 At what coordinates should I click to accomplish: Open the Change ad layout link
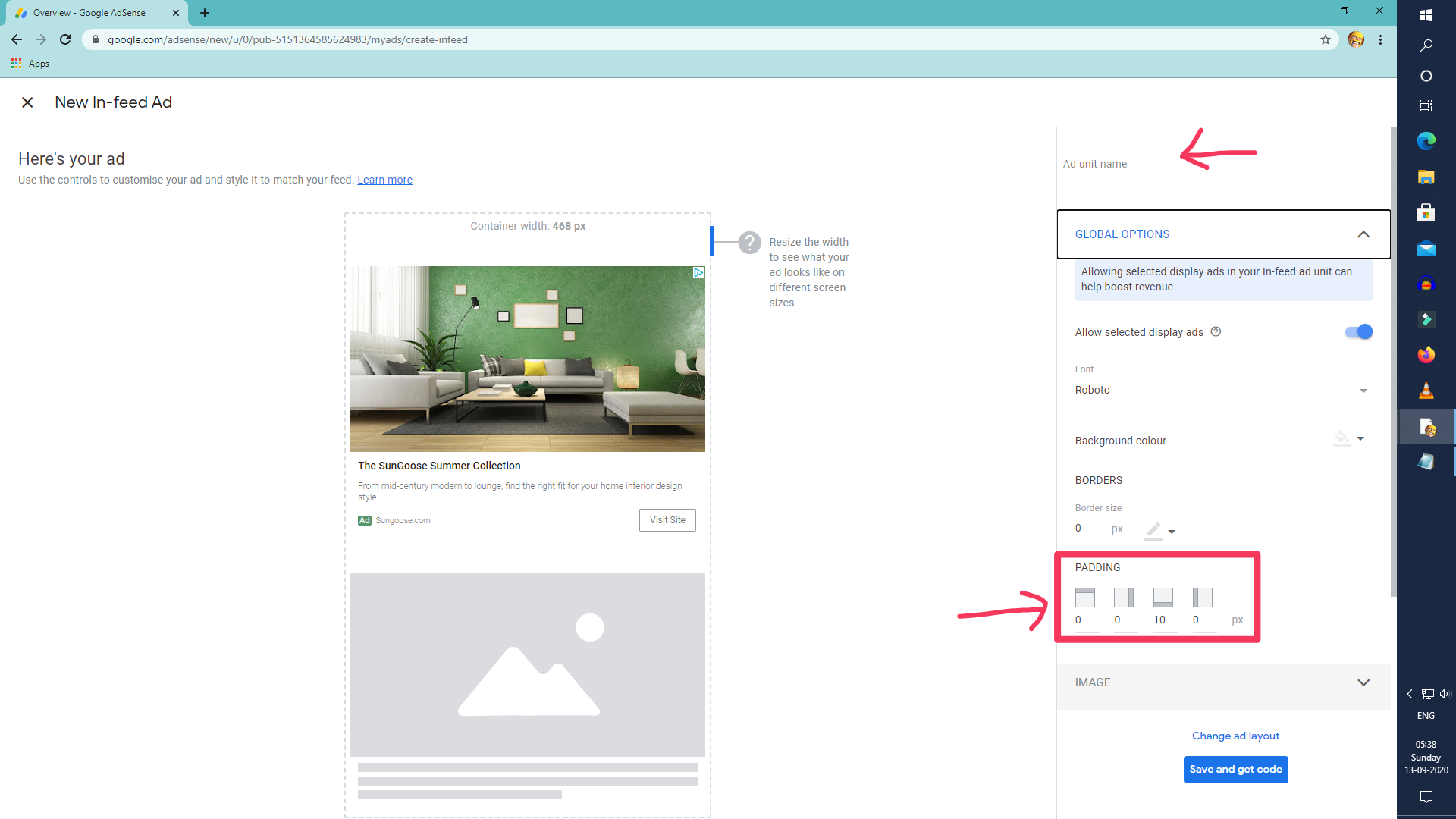tap(1235, 736)
